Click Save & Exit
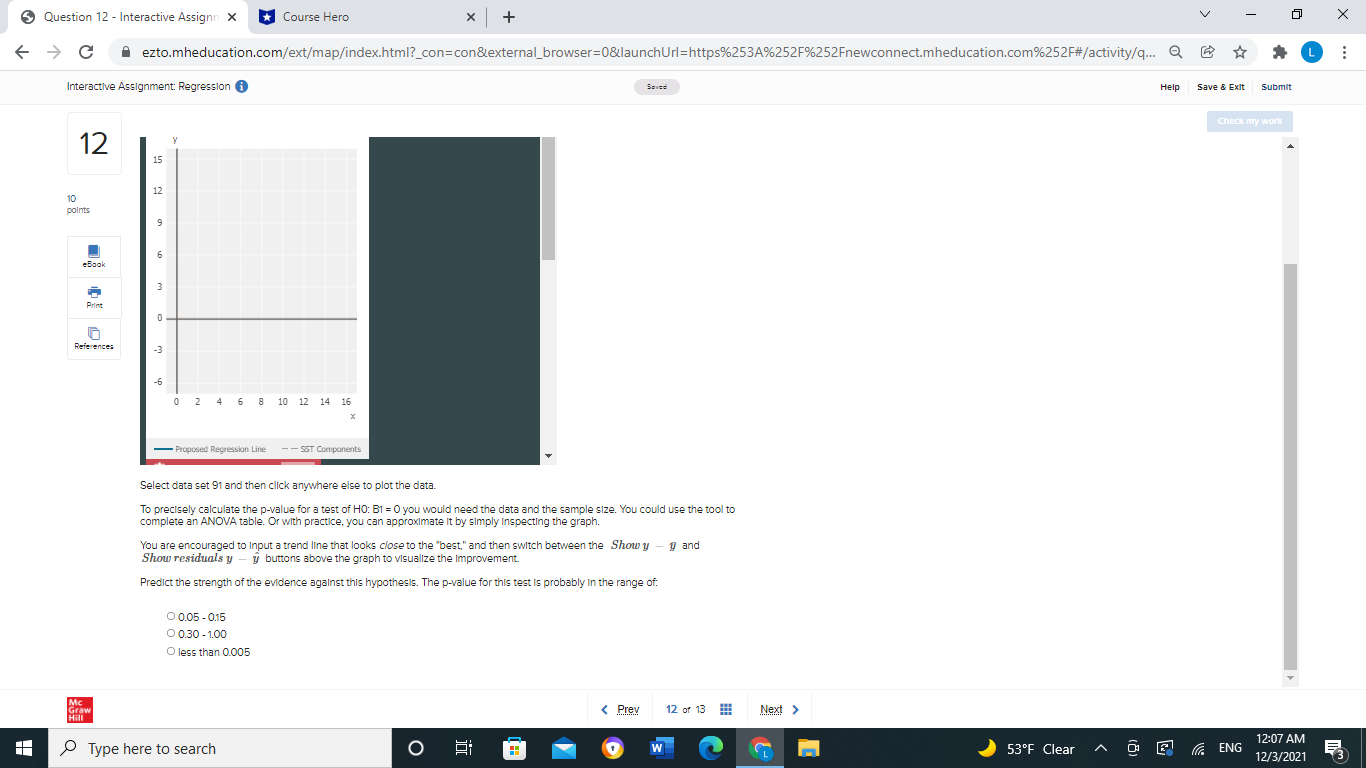Image resolution: width=1366 pixels, height=768 pixels. click(1220, 87)
